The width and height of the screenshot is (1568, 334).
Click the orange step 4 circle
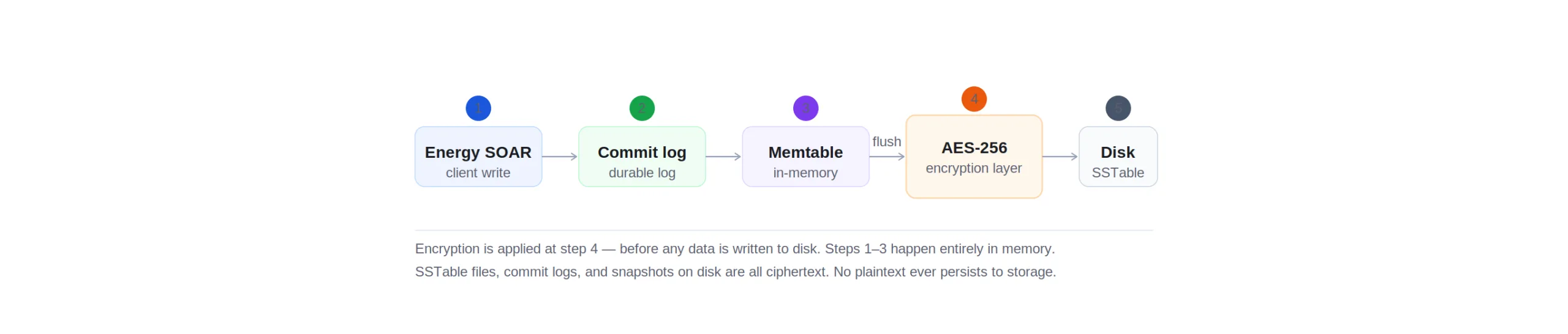tap(974, 99)
